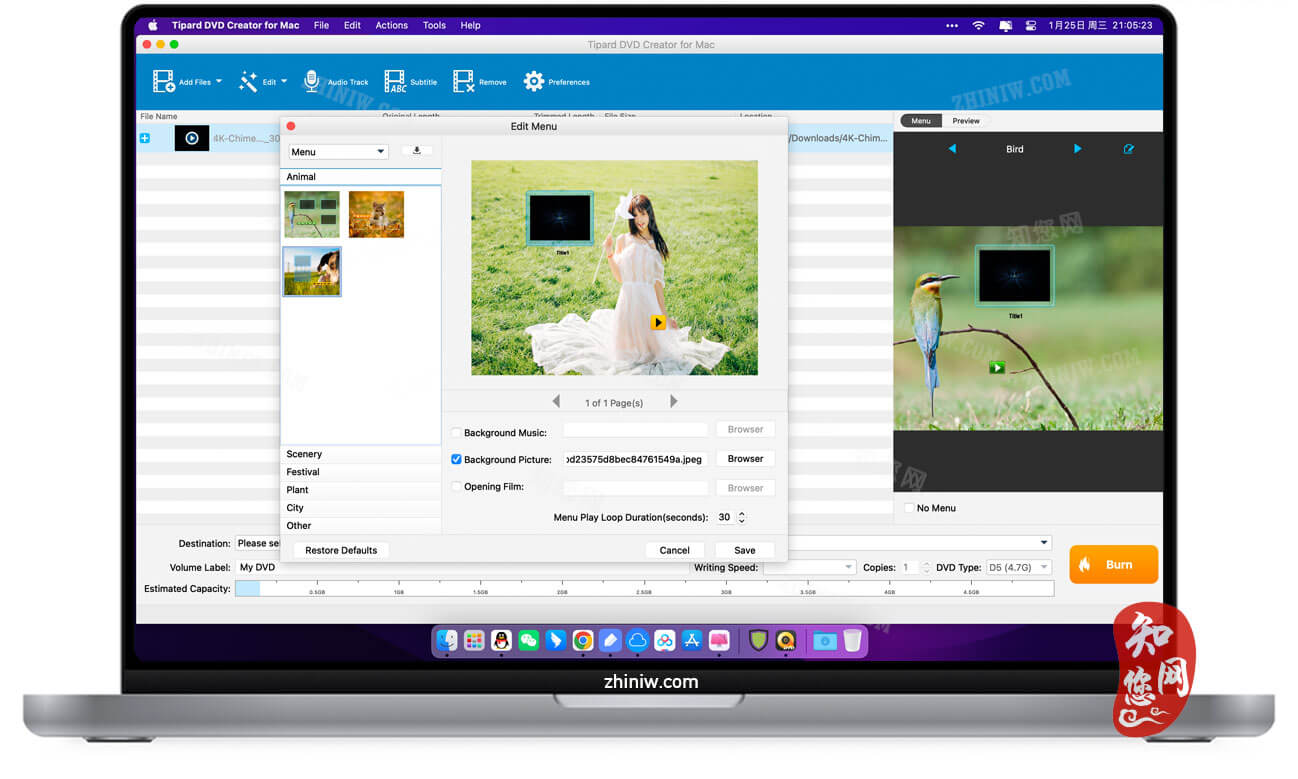The width and height of the screenshot is (1298, 779).
Task: Switch to the Preview tab
Action: tap(966, 121)
